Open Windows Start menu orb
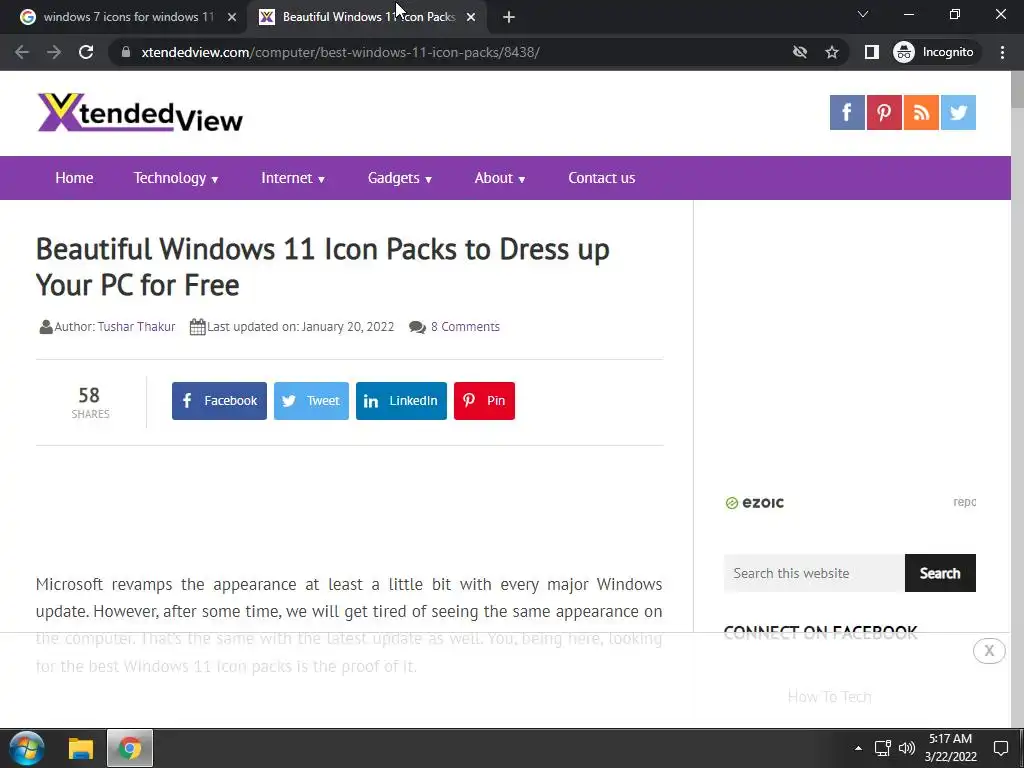 (x=27, y=748)
